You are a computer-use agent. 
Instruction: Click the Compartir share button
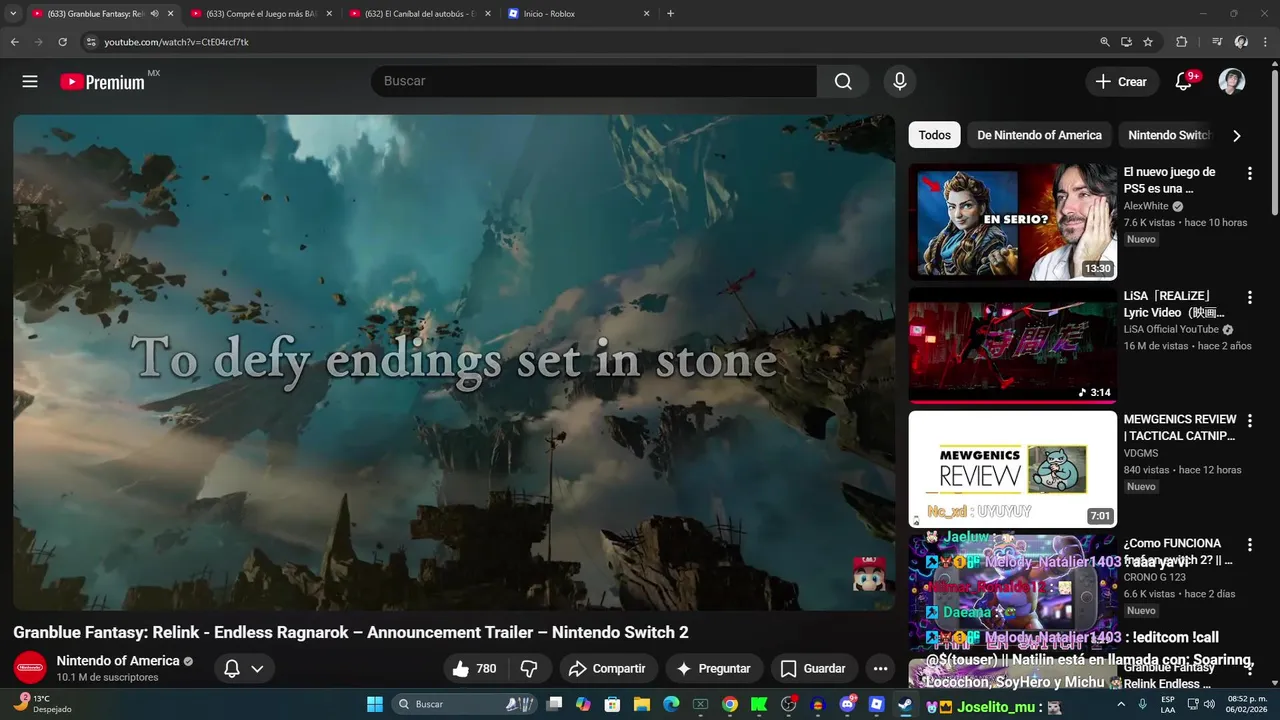[x=607, y=669]
